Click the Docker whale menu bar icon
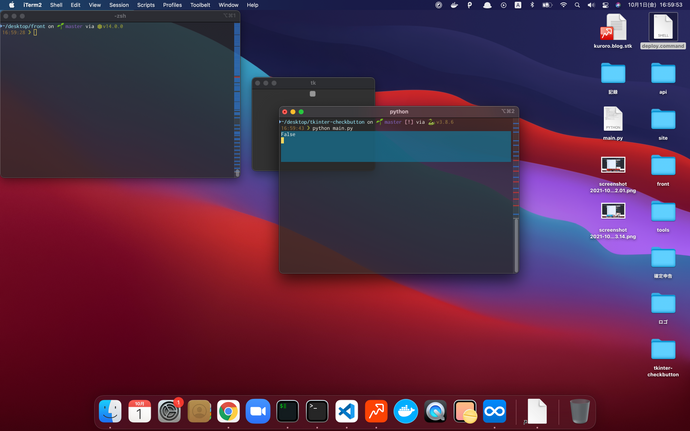Screen dimensions: 690x431 [454, 5]
